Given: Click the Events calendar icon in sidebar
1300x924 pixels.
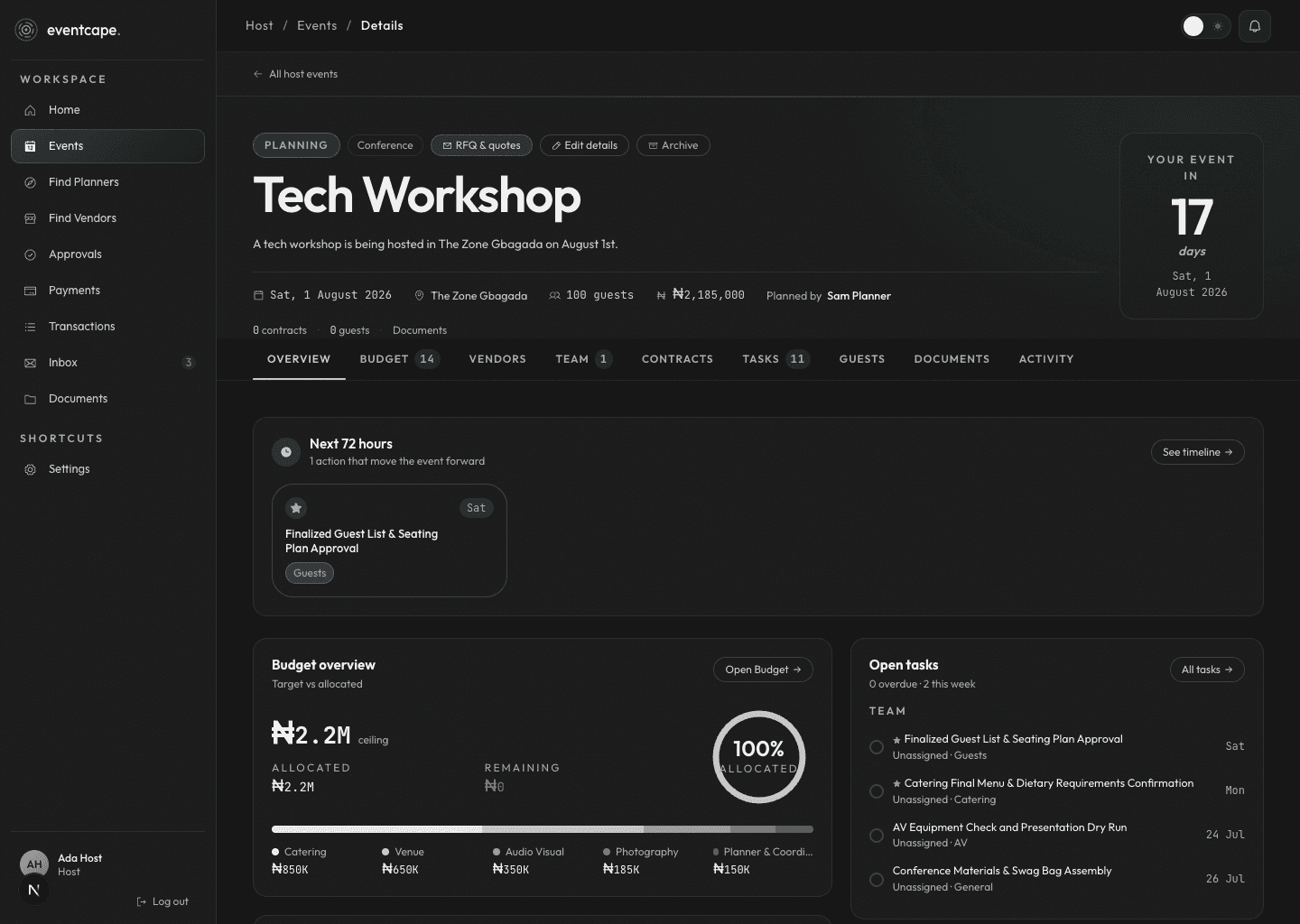Looking at the screenshot, I should 30,146.
